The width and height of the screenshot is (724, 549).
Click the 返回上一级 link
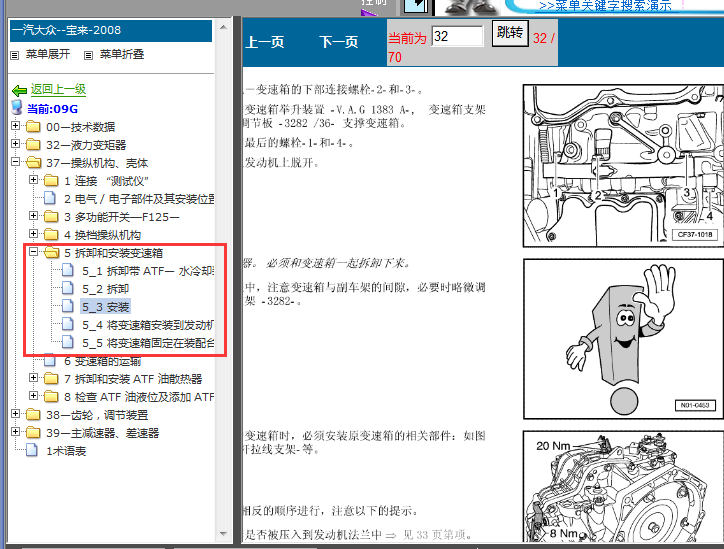coord(58,89)
